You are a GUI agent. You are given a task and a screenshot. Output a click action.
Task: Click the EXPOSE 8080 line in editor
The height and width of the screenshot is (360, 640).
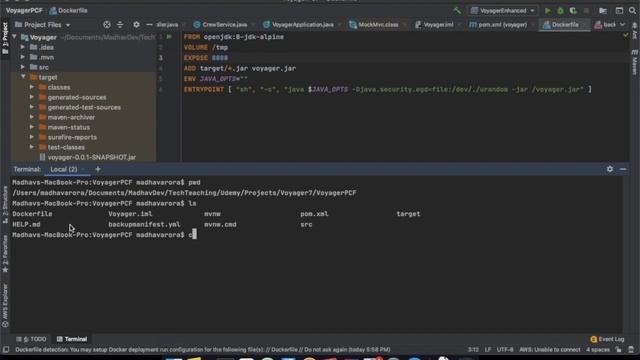206,58
